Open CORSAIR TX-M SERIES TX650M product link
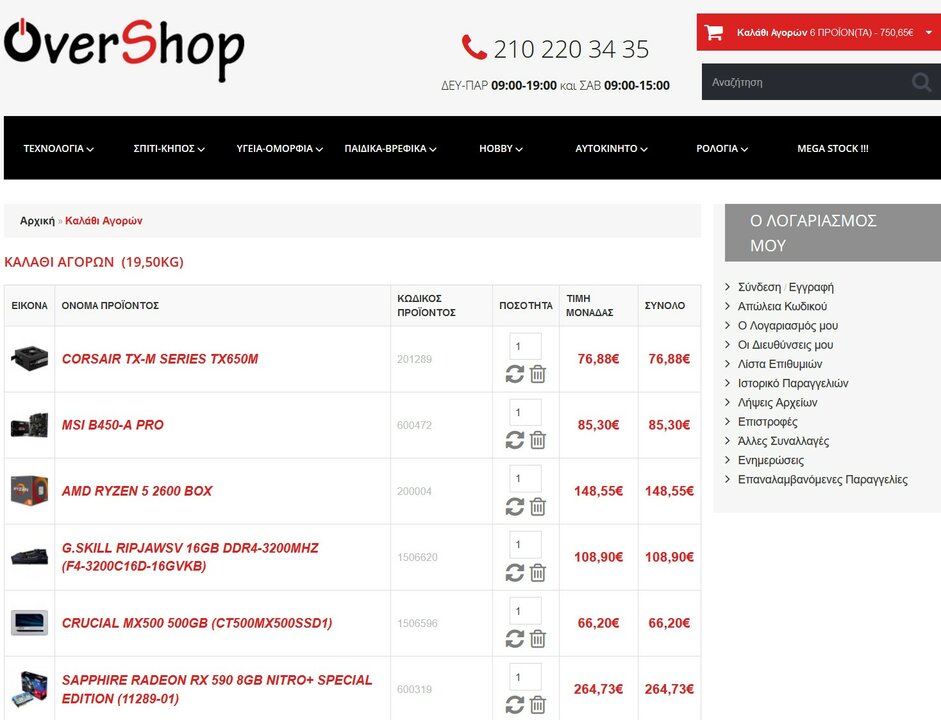Screen dimensions: 941x720 tap(160, 359)
